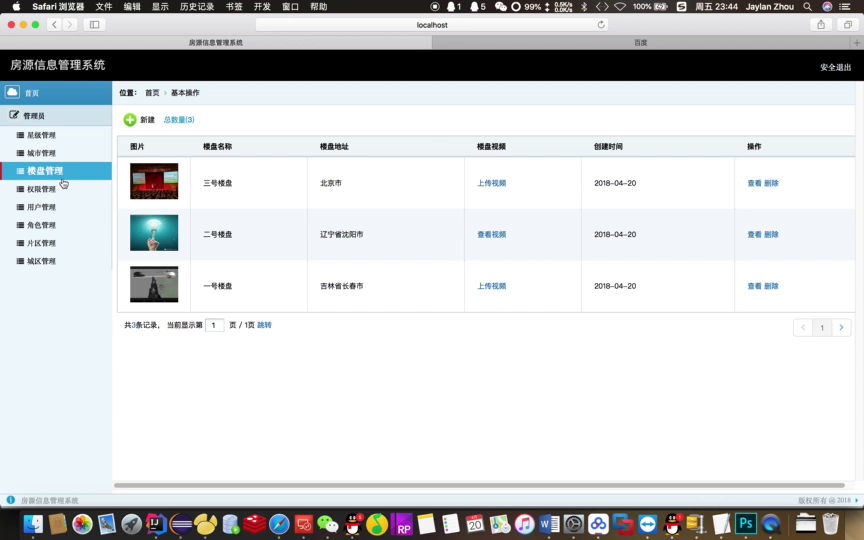
Task: Go forward with Safari's forward arrow
Action: tap(69, 24)
